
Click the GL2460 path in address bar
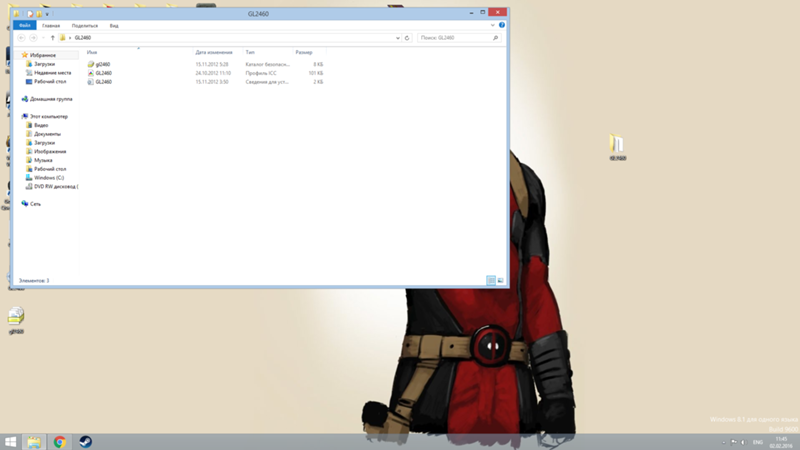click(x=83, y=38)
